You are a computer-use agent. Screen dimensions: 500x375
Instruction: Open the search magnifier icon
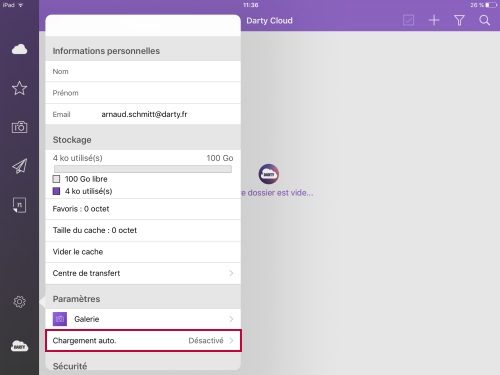click(x=484, y=20)
